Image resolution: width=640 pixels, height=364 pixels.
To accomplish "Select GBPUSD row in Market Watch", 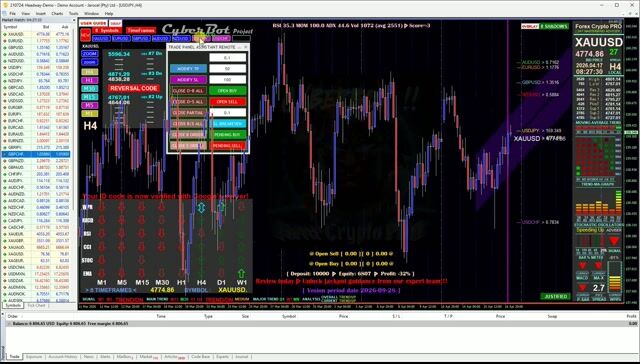I will [36, 47].
